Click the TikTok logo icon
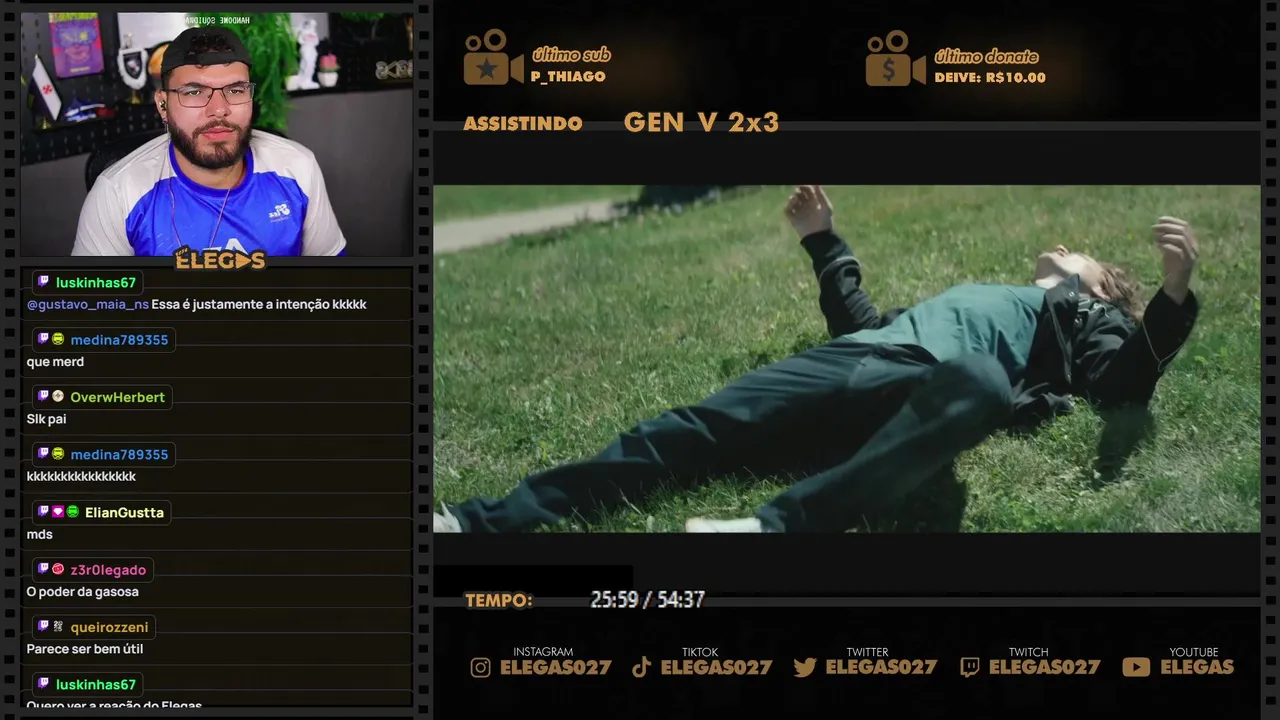This screenshot has height=720, width=1280. click(x=642, y=667)
